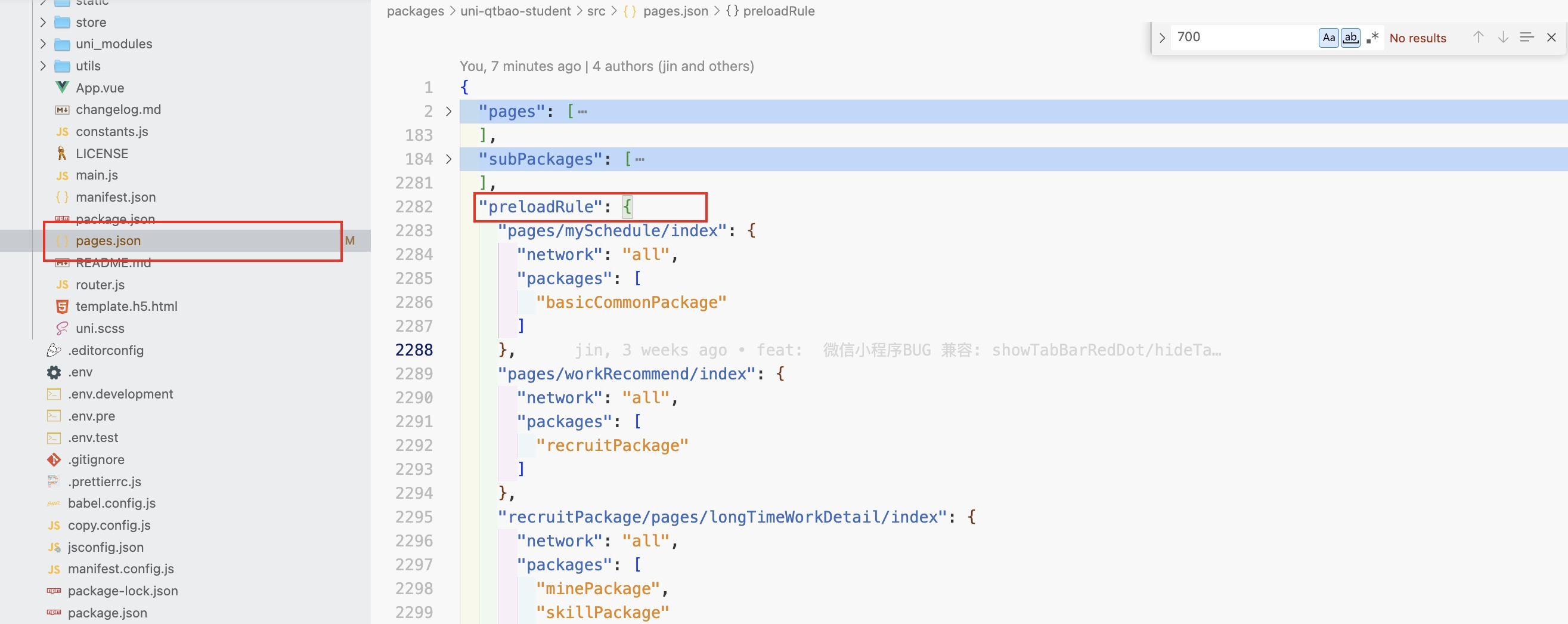This screenshot has width=1568, height=624.
Task: Select packages in breadcrumb
Action: tap(416, 11)
